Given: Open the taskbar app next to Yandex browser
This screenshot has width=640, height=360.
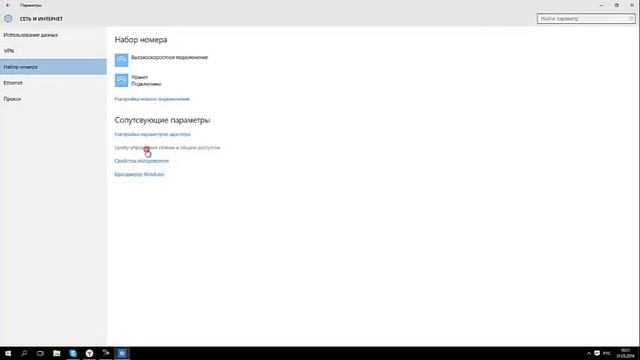Looking at the screenshot, I should (x=106, y=353).
